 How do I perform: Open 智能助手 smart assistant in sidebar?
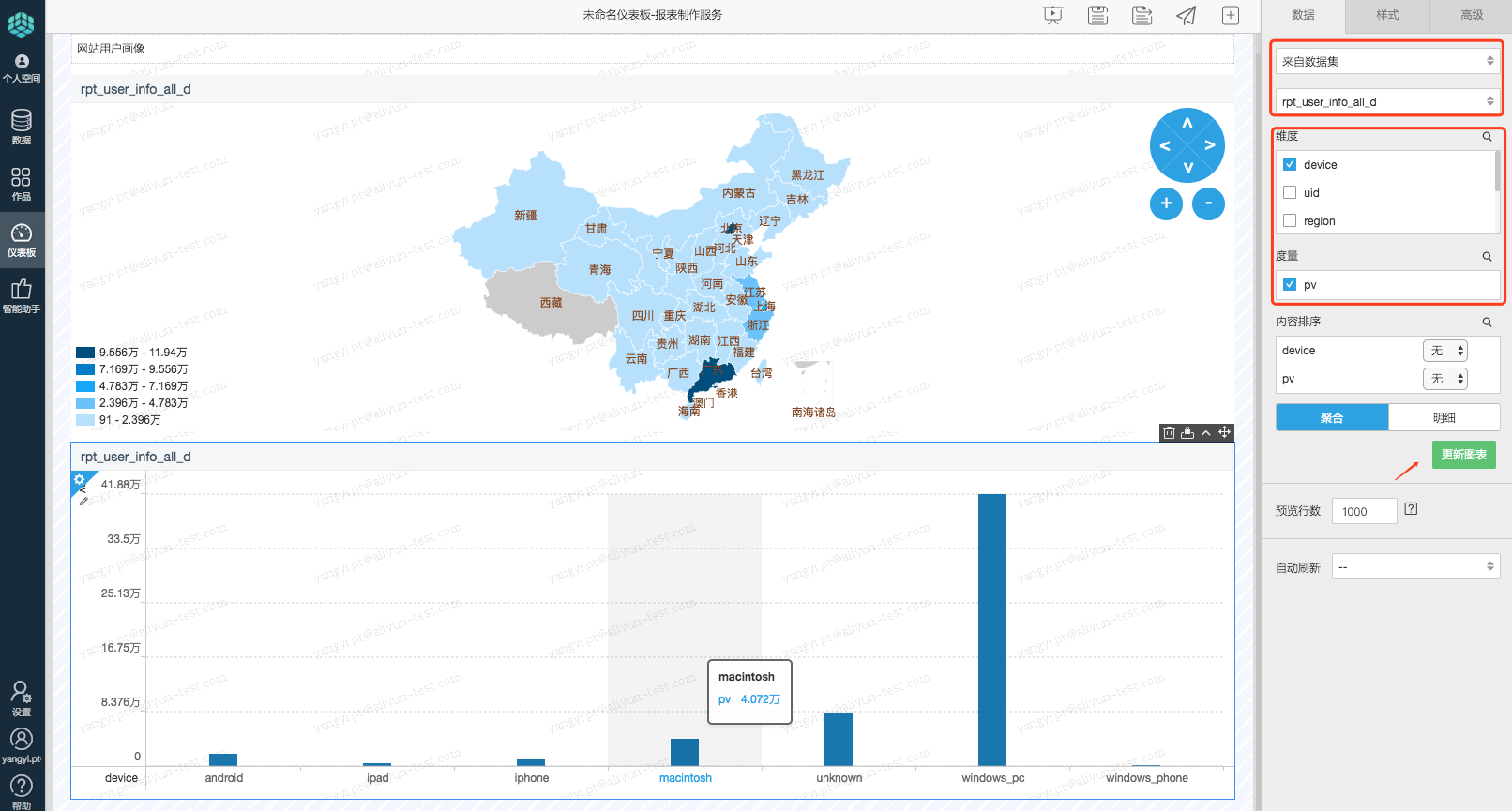point(22,296)
